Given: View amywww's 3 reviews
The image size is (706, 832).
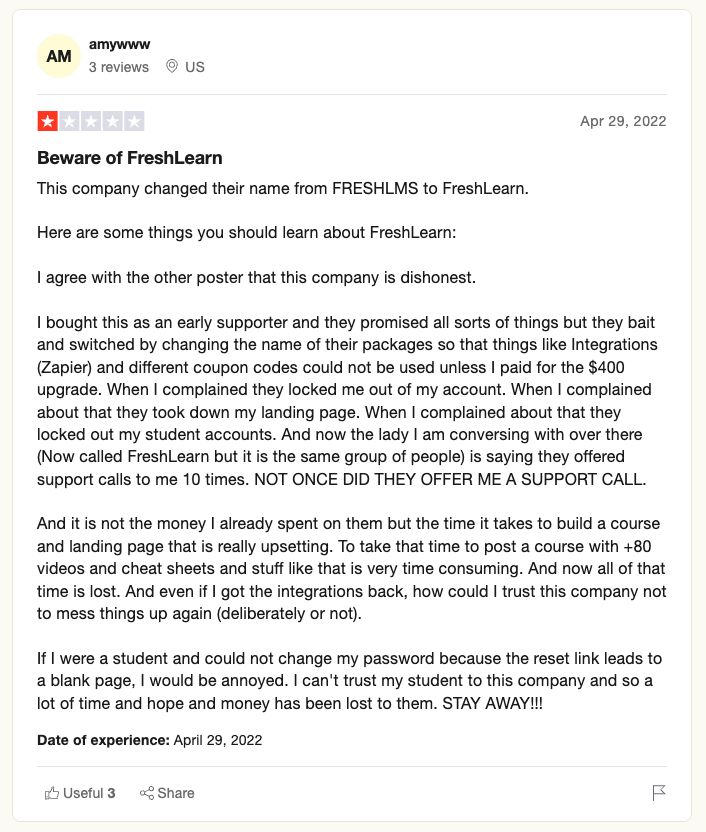Looking at the screenshot, I should 118,68.
